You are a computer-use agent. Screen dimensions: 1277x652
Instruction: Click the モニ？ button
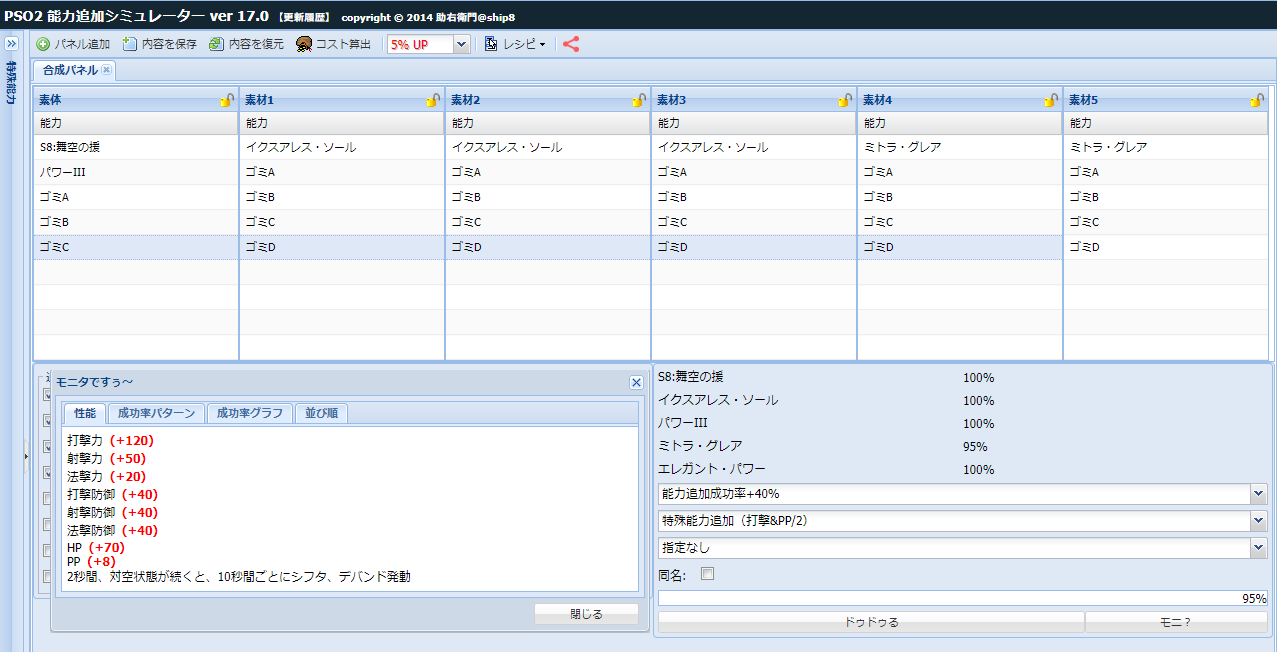(1176, 622)
